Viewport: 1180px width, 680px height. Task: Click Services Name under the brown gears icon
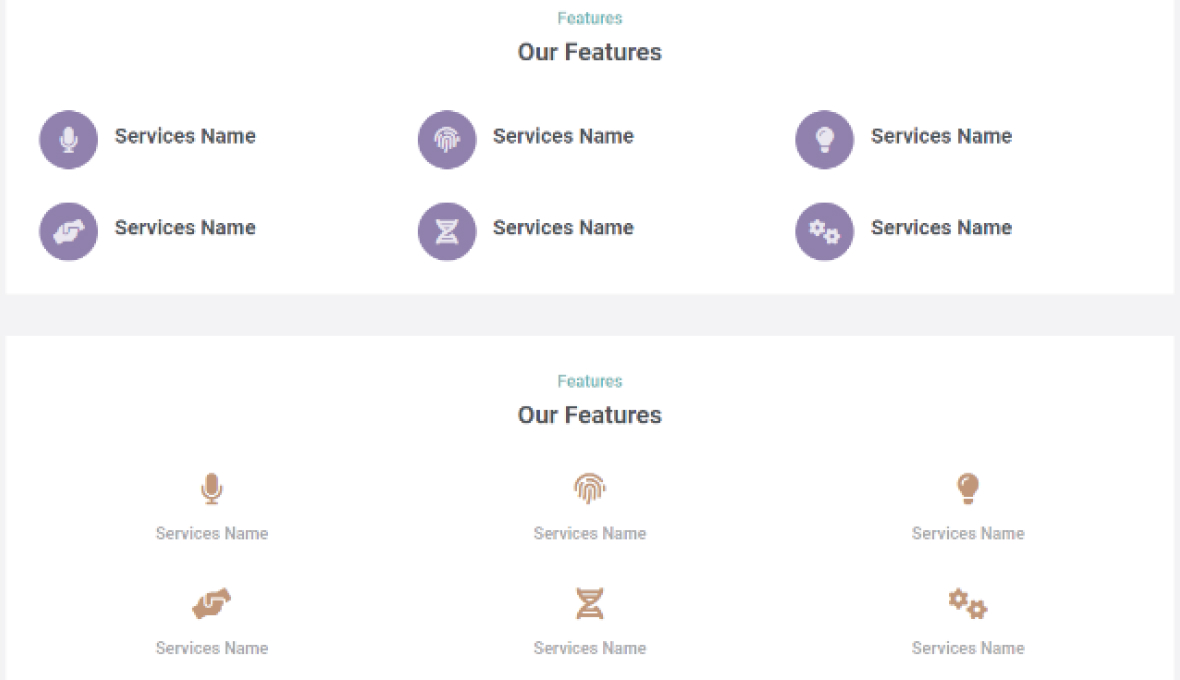967,648
